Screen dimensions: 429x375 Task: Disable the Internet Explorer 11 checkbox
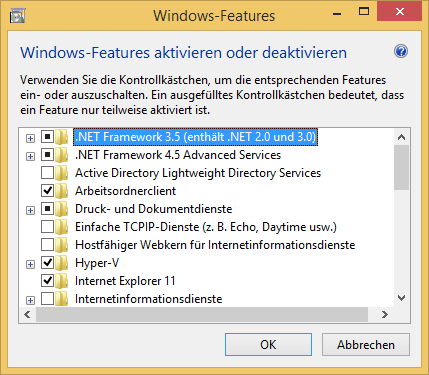tap(47, 281)
